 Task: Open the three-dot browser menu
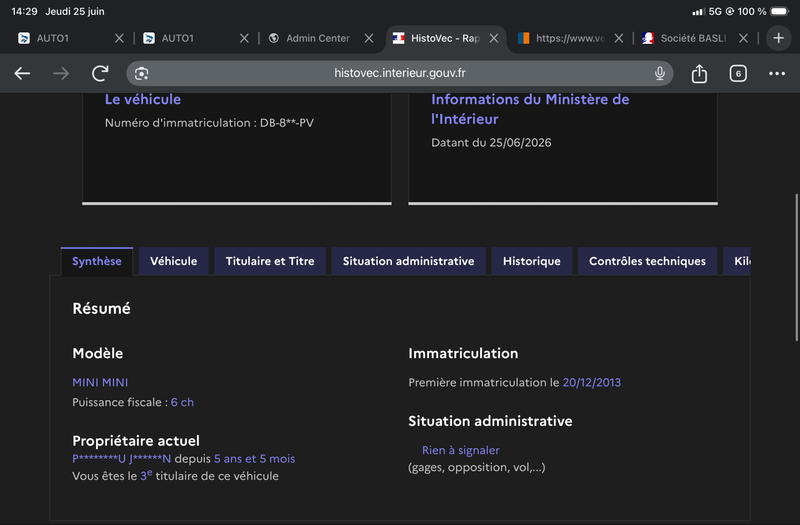pos(777,73)
